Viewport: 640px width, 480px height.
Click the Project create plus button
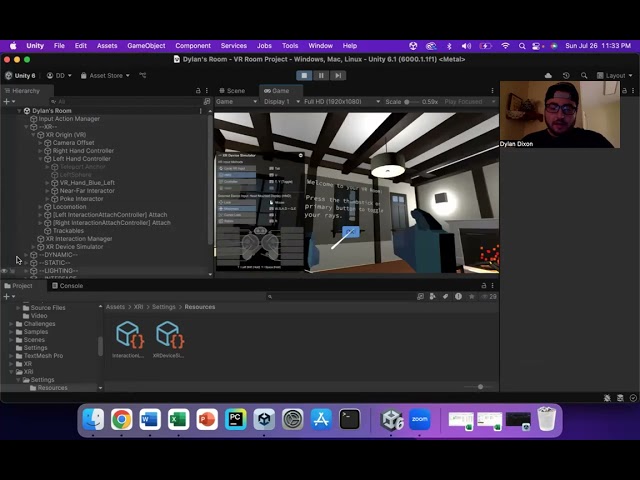point(9,297)
